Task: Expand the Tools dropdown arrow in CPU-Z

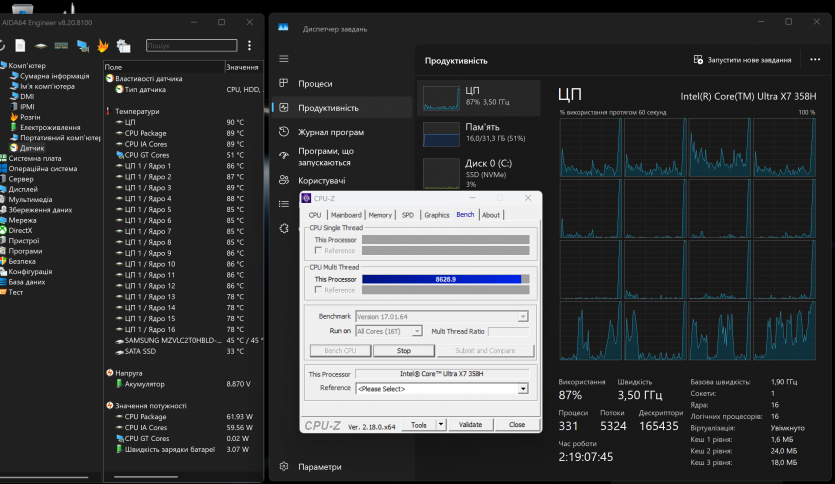Action: pyautogui.click(x=441, y=425)
